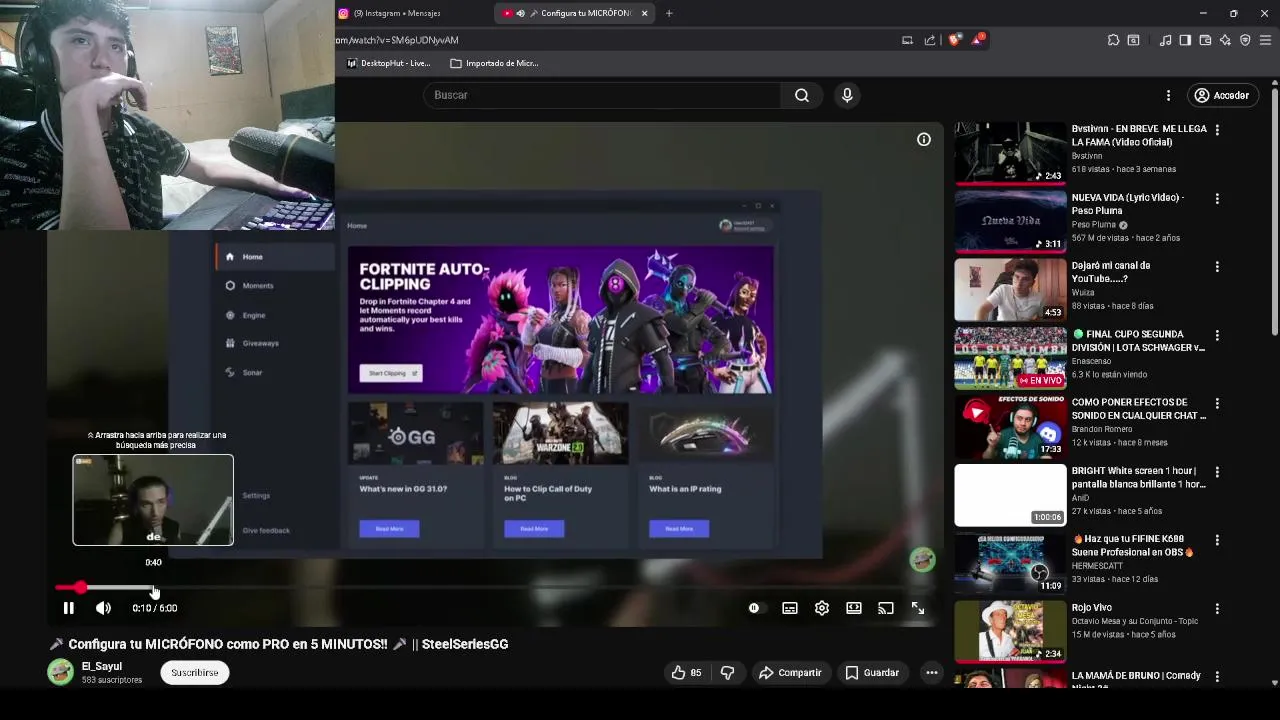Open options for BRIGHT White screen video
The height and width of the screenshot is (720, 1280).
coord(1217,472)
